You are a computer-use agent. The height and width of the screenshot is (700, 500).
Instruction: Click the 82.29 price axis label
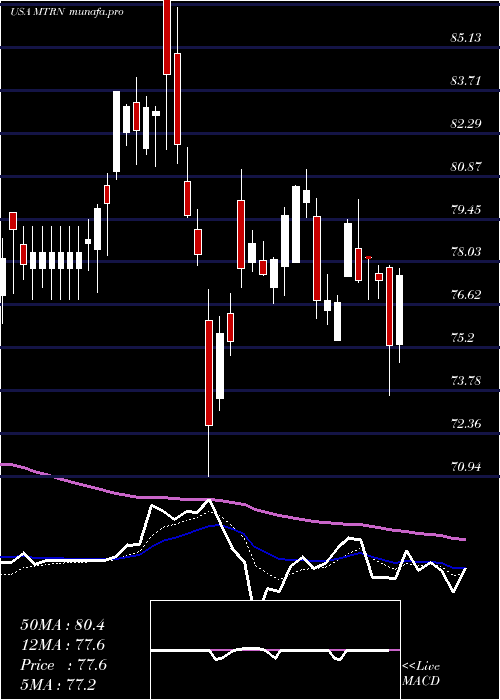tap(466, 124)
